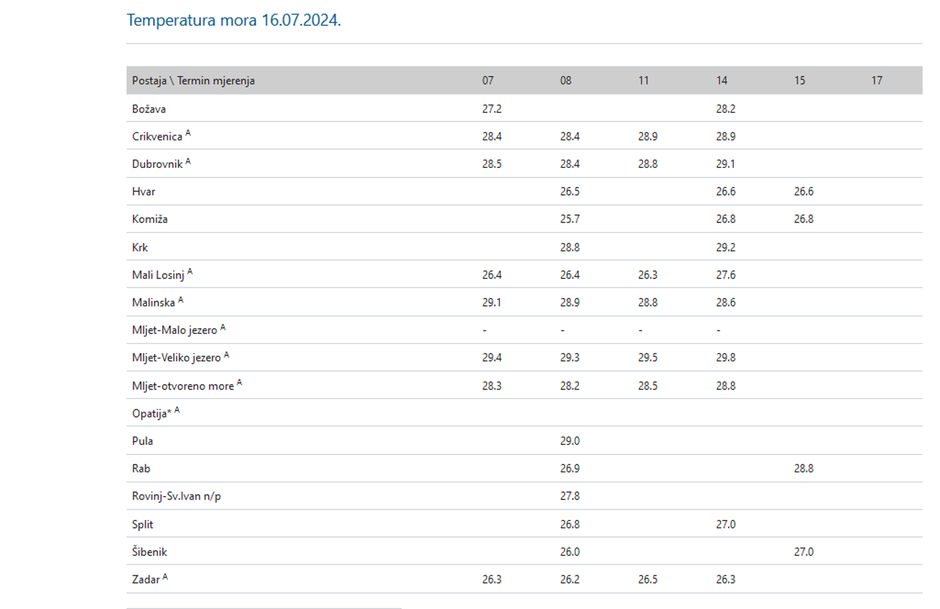Image resolution: width=940 pixels, height=609 pixels.
Task: Click the Crikvenica station name
Action: point(158,137)
